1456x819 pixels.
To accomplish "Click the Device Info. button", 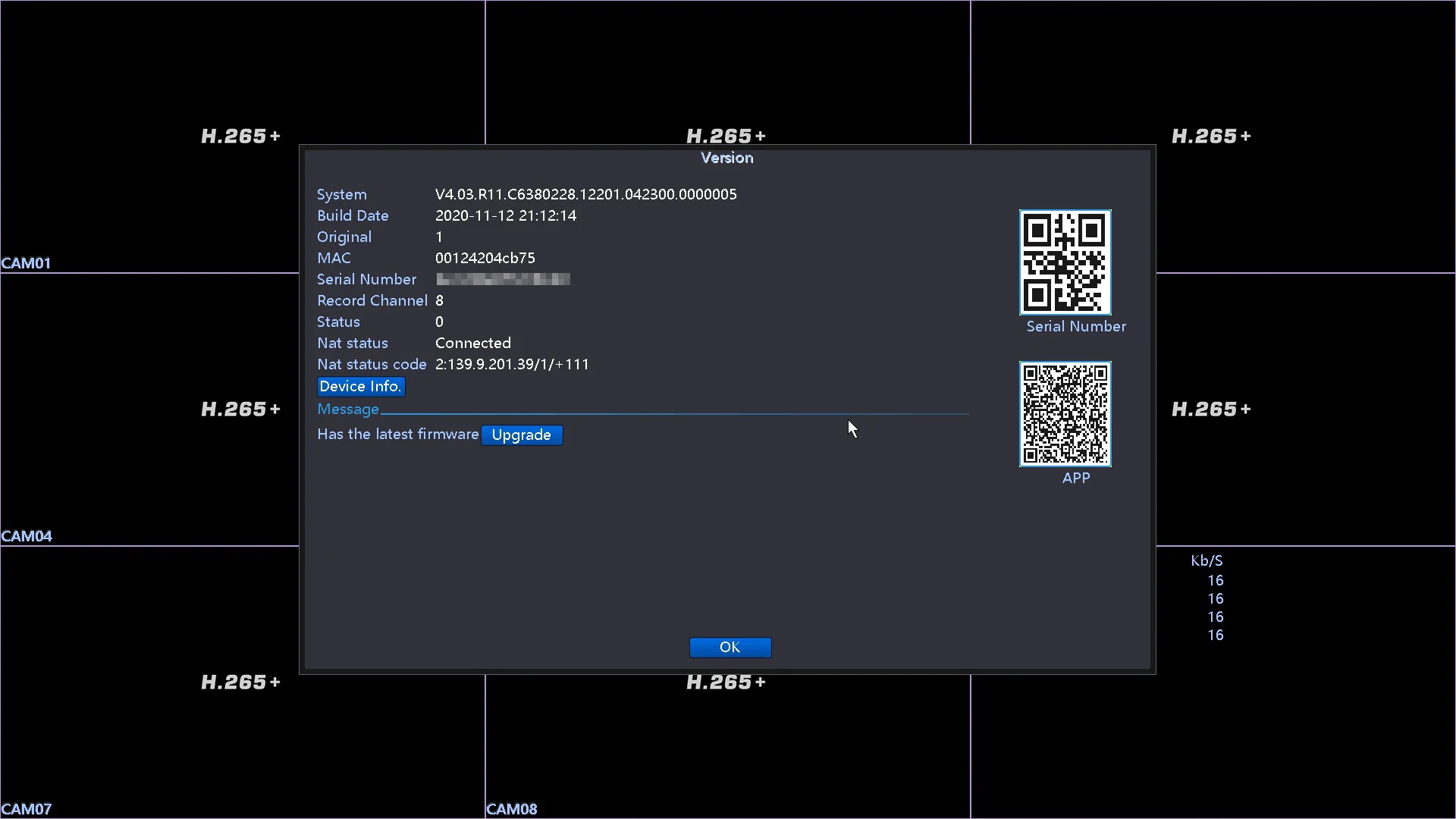I will pos(360,387).
